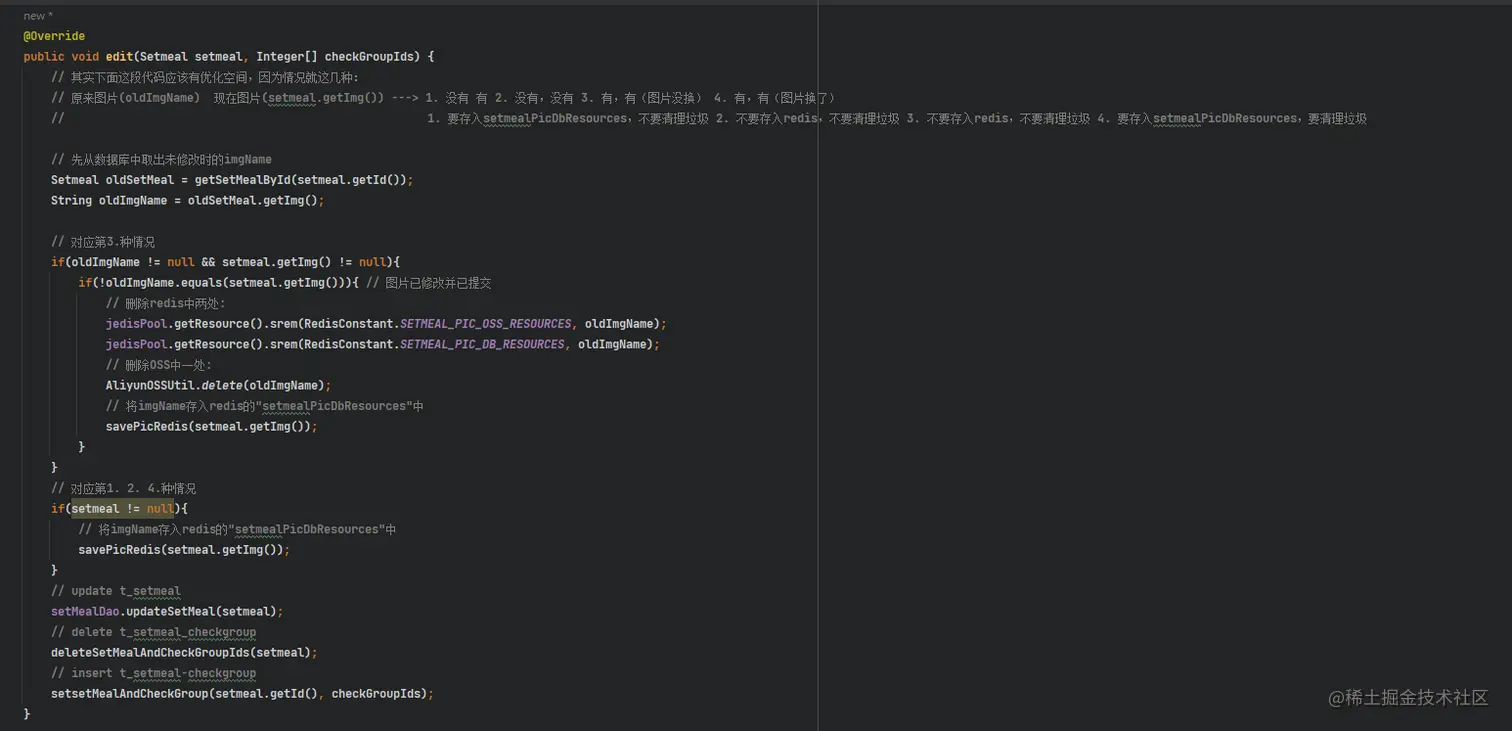Screen dimensions: 1512x731
Task: Click the comment starting "其实下面这段代码应该有优化空间"
Action: (204, 77)
